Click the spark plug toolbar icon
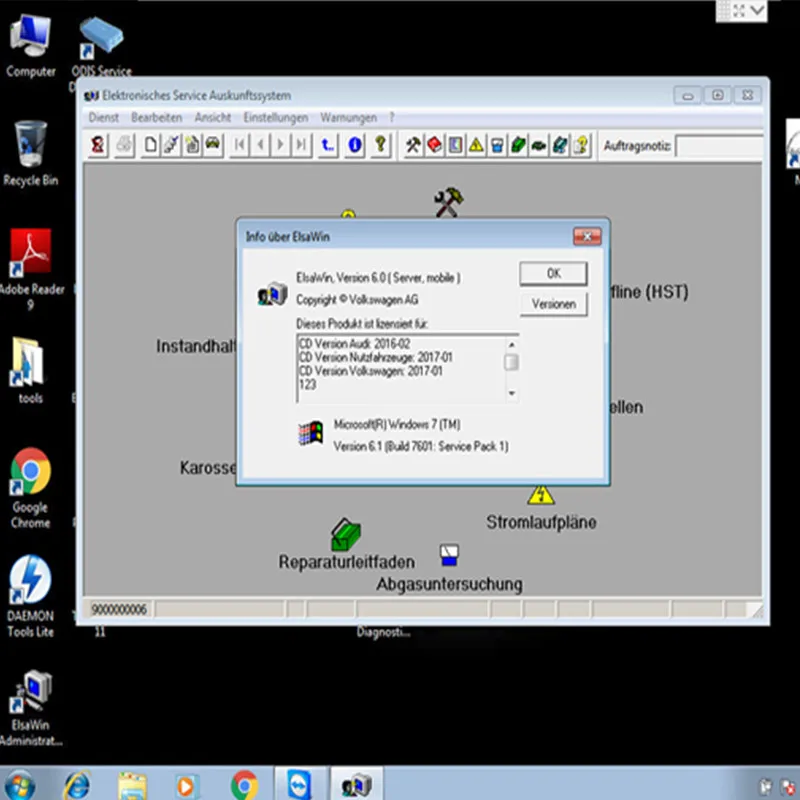Screen dimensions: 800x800 pyautogui.click(x=171, y=145)
